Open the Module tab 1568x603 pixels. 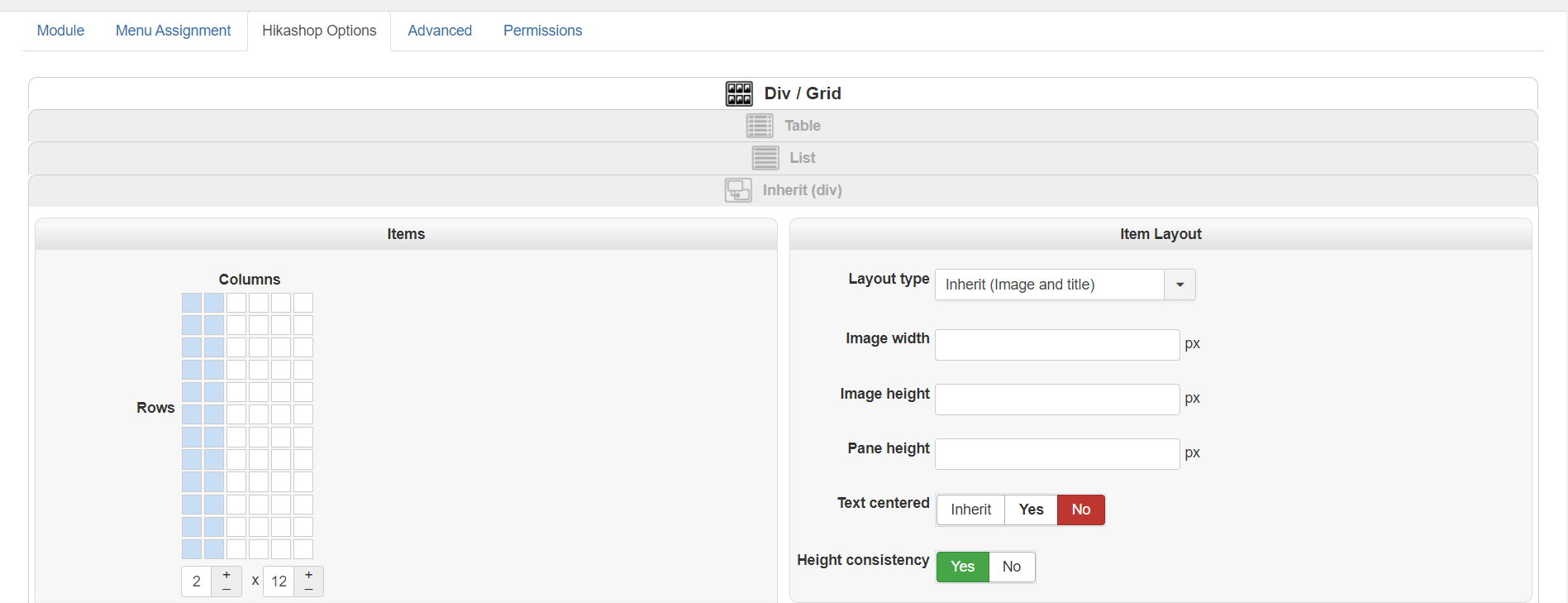tap(60, 31)
